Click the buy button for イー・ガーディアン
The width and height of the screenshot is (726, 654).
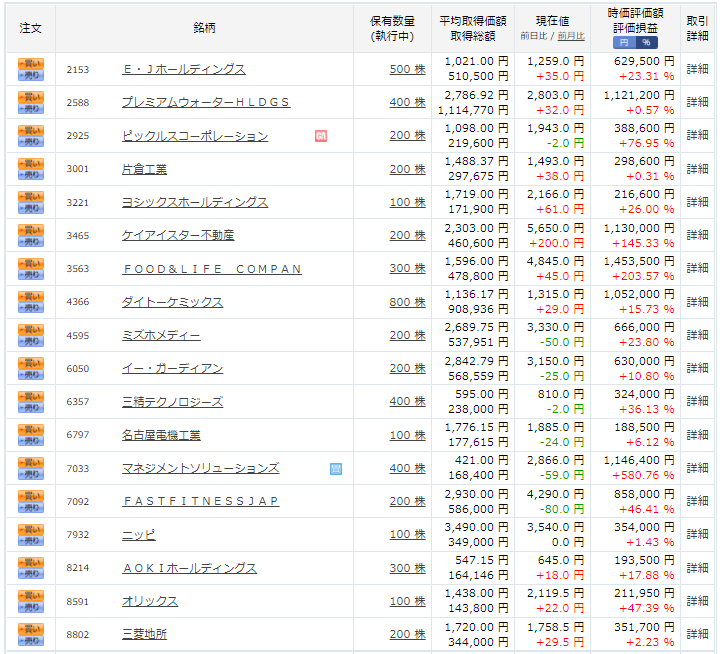pos(31,363)
